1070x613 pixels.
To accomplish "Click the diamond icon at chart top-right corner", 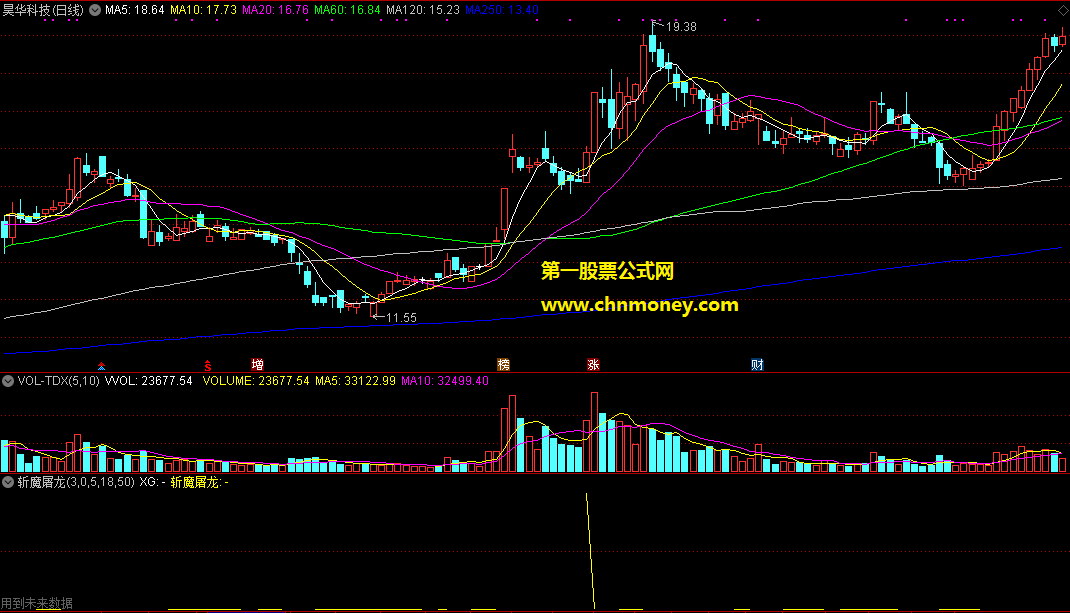I will (x=1062, y=10).
